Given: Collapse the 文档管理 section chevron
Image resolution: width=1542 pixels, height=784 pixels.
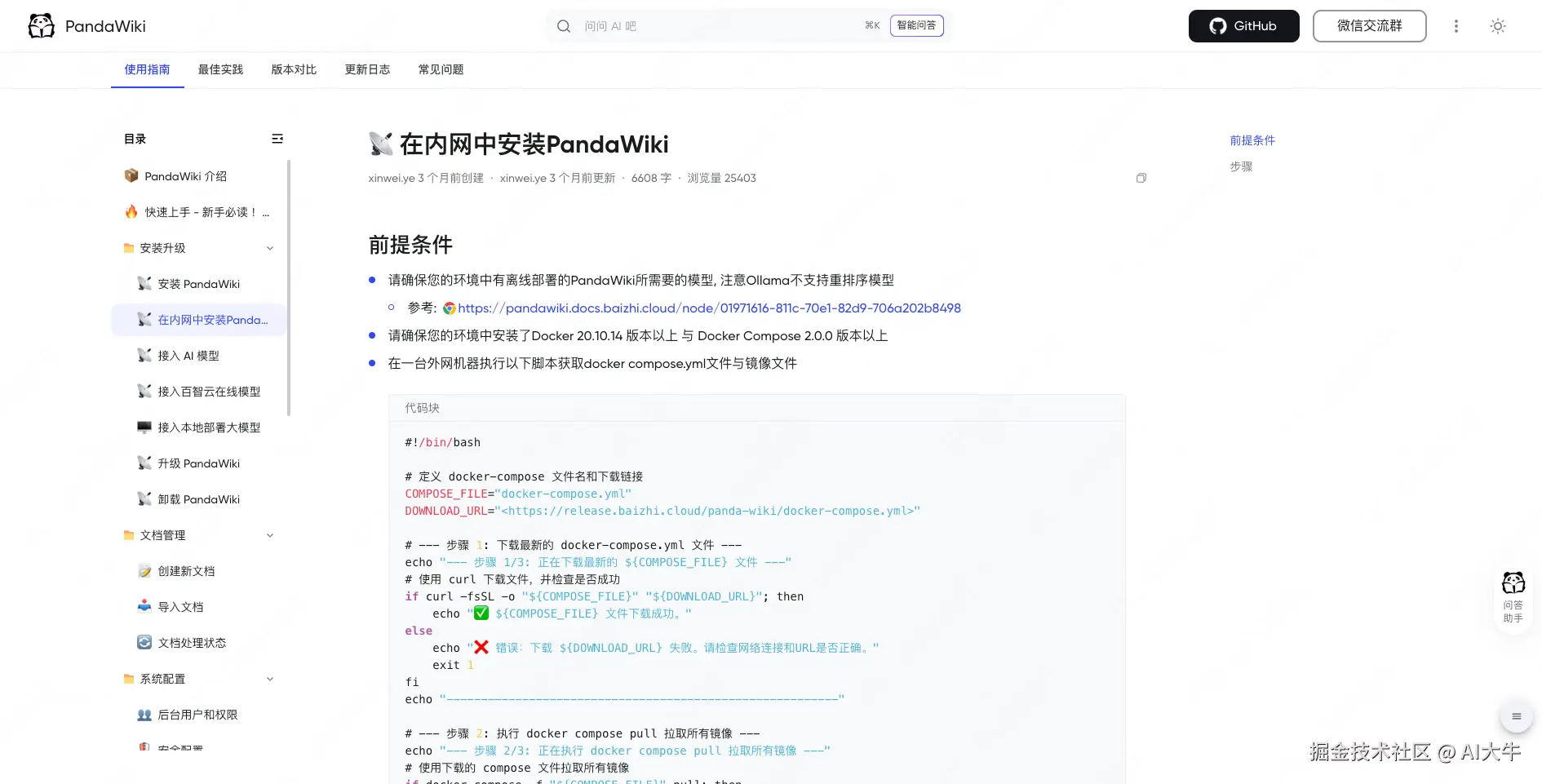Looking at the screenshot, I should click(270, 535).
